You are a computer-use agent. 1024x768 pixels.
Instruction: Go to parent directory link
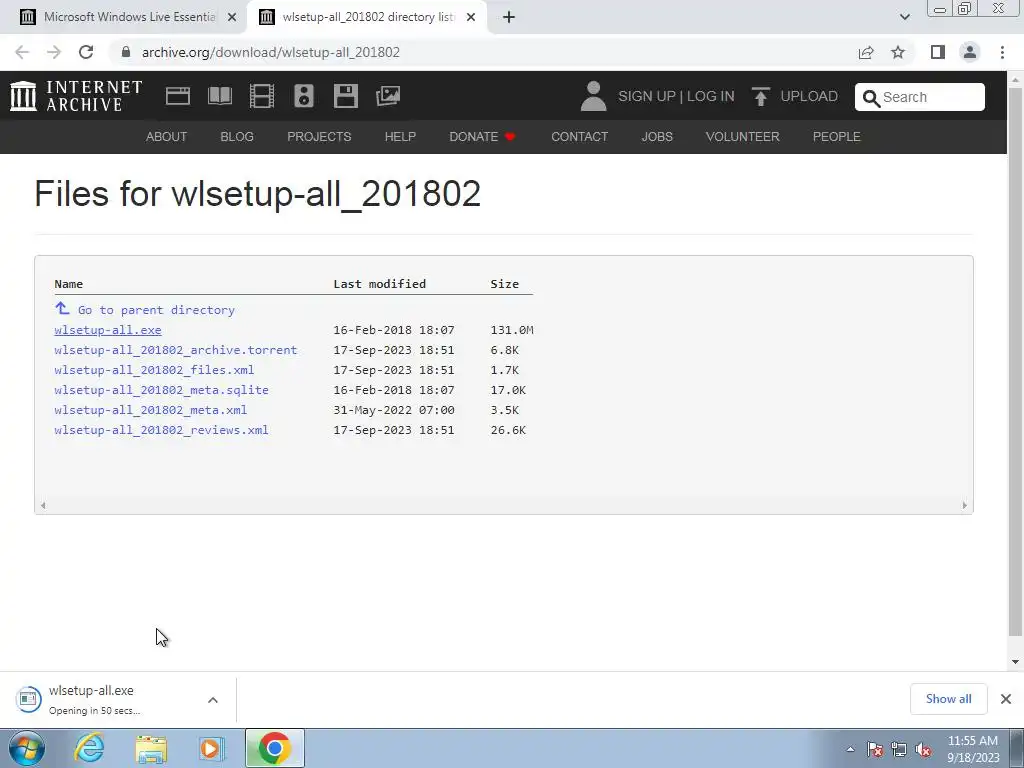click(x=156, y=310)
